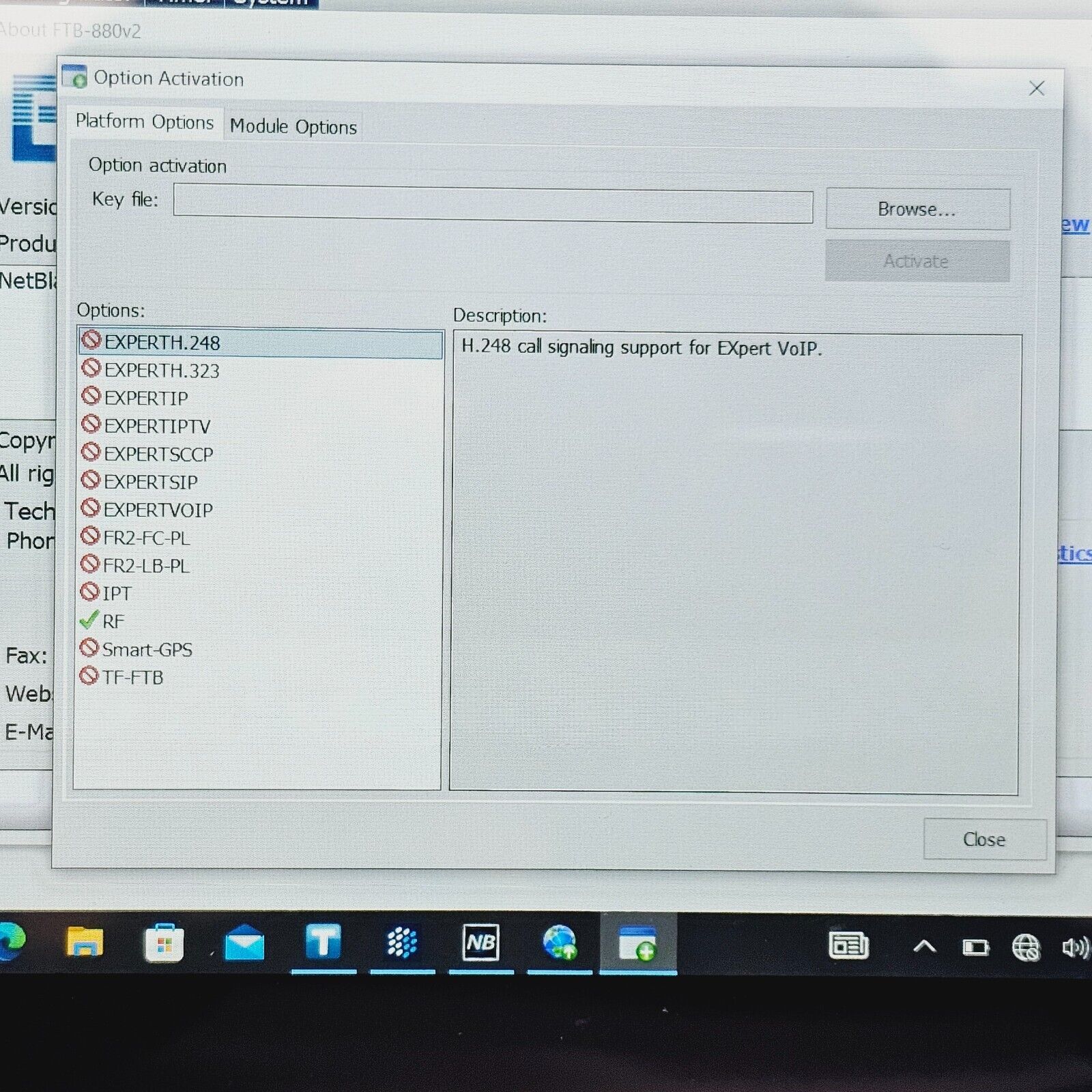This screenshot has height=1092, width=1092.
Task: Switch to the blue T taskbar app
Action: point(323,943)
